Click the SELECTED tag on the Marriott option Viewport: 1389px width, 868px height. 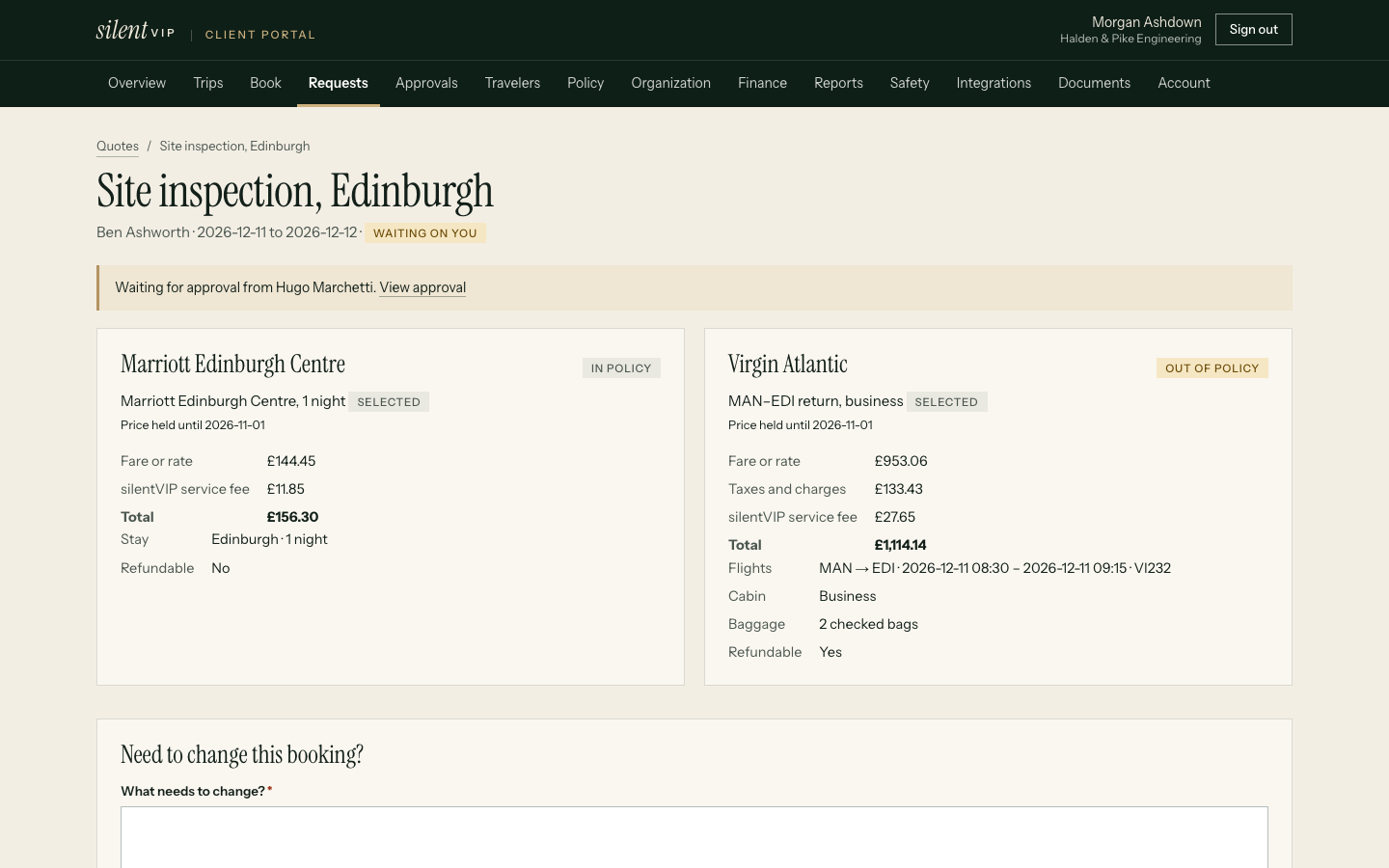(x=389, y=402)
